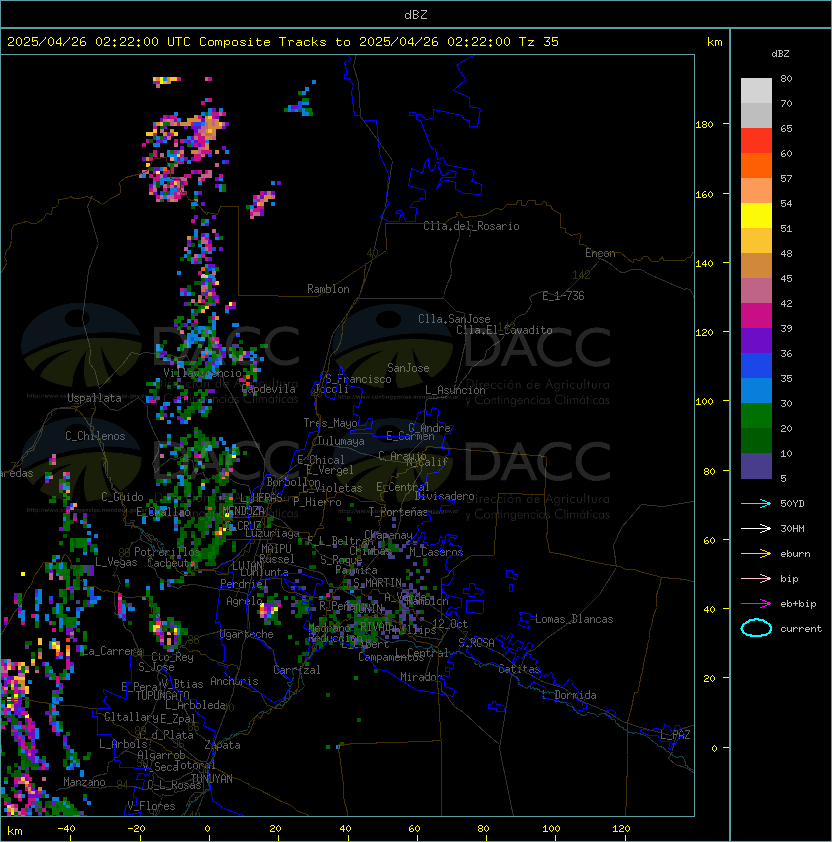Click the magenta eb+bip arrow icon
Image resolution: width=832 pixels, height=842 pixels.
coord(756,604)
